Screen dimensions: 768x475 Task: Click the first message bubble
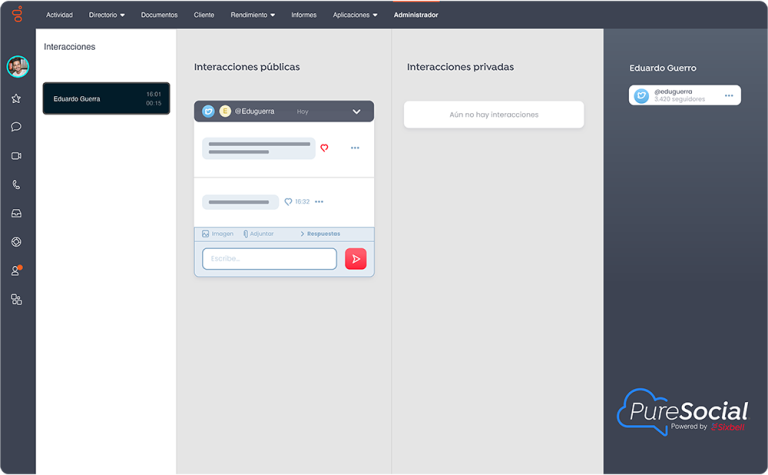259,148
